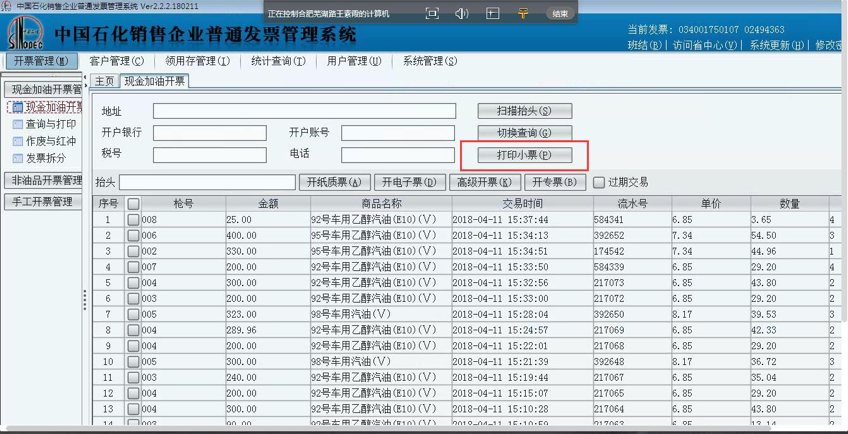
Task: Click the 开纸质票(A) button
Action: point(334,182)
